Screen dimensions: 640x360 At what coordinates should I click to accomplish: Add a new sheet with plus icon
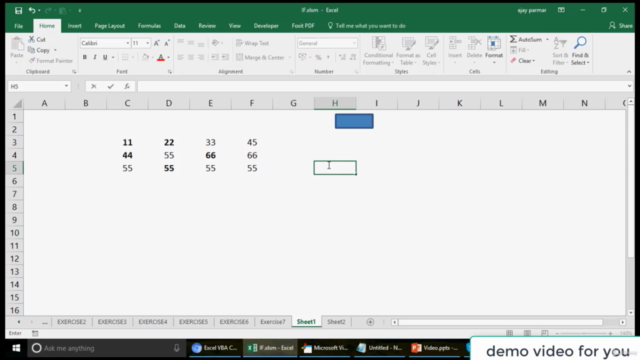370,322
